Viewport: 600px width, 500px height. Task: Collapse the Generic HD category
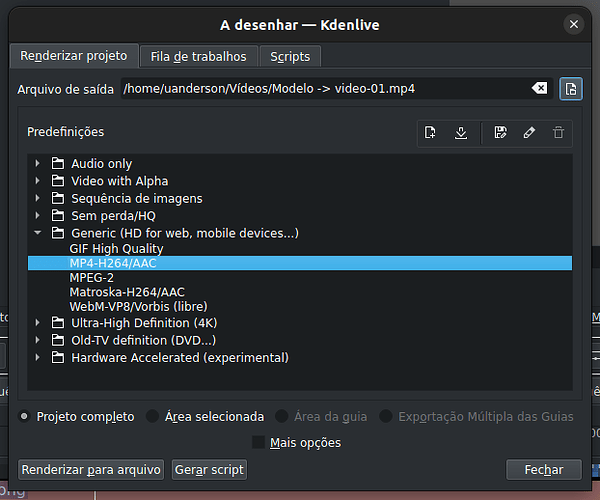coord(38,233)
